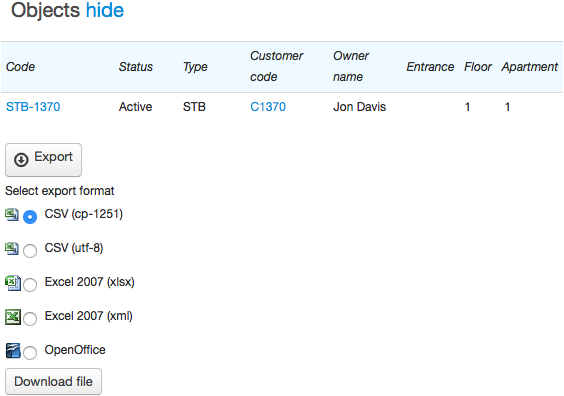This screenshot has width=564, height=396.
Task: Click the Download file button
Action: [54, 381]
